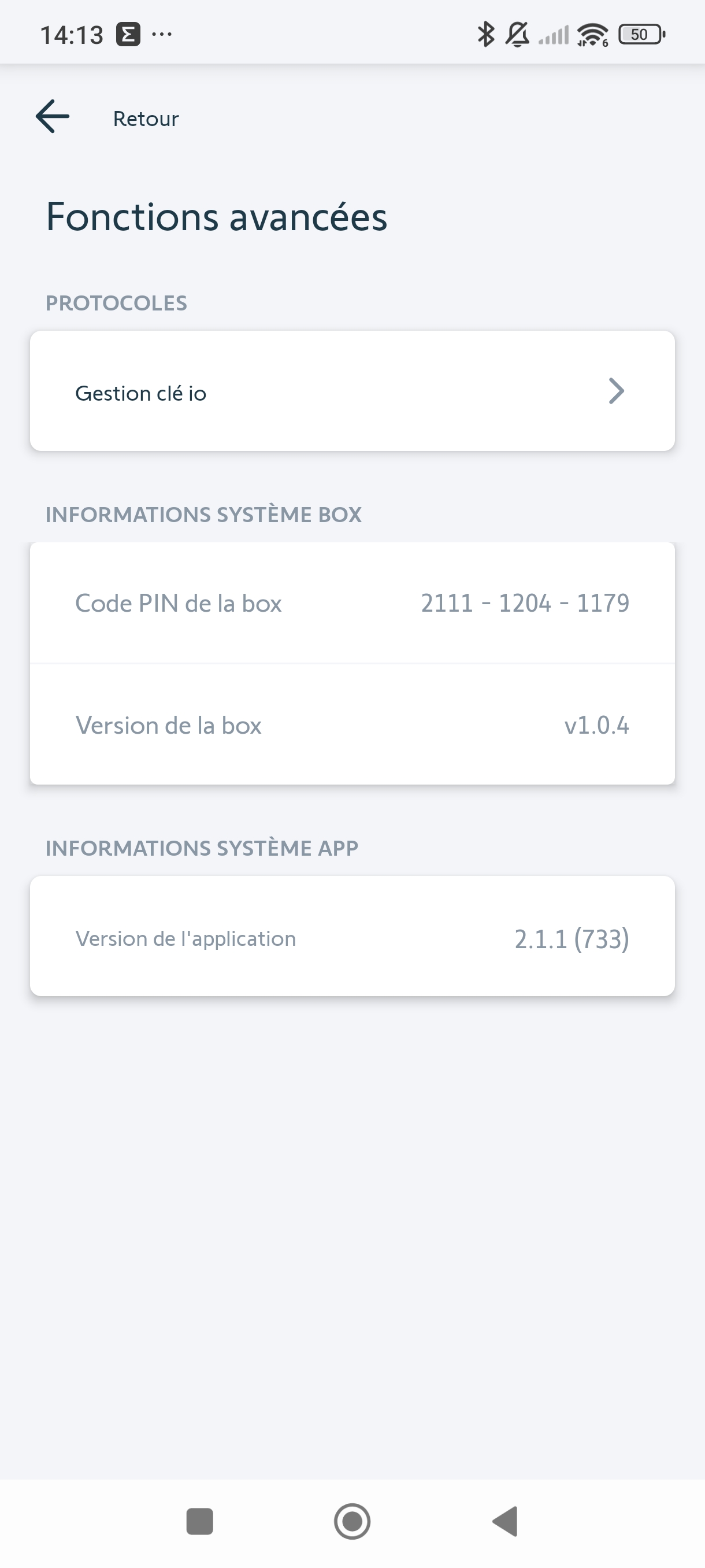
Task: Tap the v1.0.4 box version value
Action: (596, 726)
